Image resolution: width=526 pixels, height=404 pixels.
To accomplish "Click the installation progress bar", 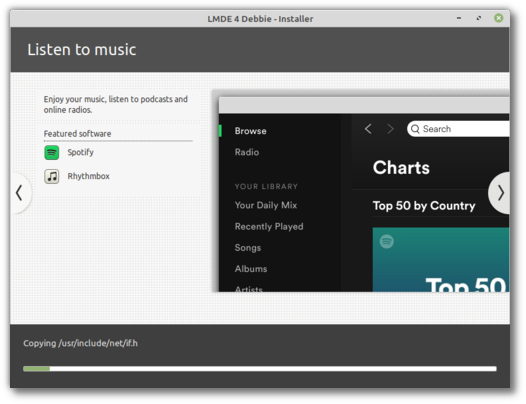I will 260,369.
